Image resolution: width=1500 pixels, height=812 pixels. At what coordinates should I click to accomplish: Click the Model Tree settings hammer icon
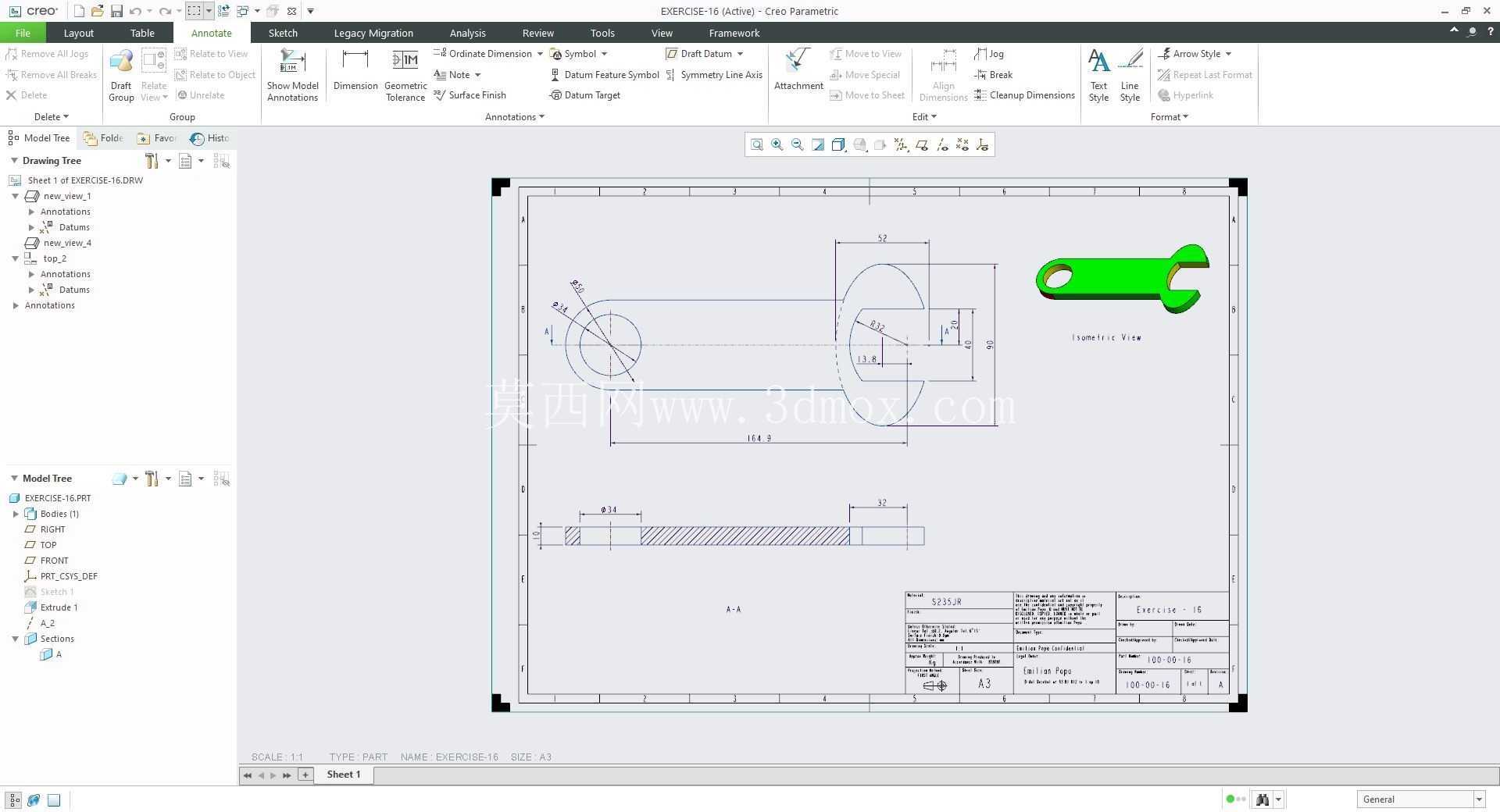(152, 479)
